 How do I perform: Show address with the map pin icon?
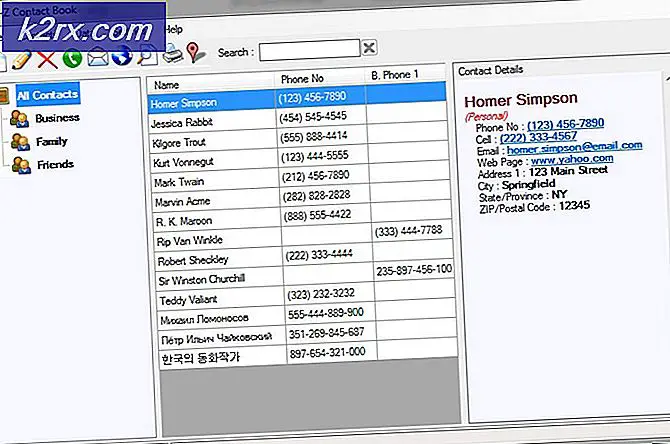(195, 53)
